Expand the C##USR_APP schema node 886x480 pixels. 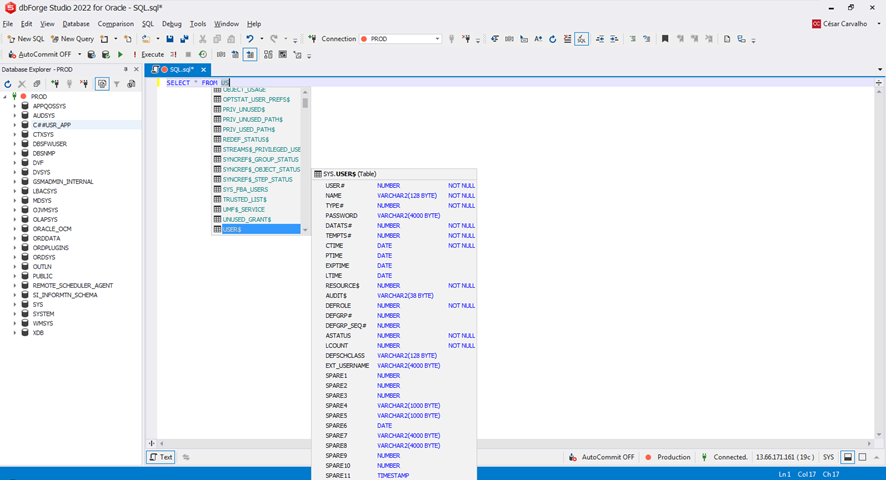point(15,125)
